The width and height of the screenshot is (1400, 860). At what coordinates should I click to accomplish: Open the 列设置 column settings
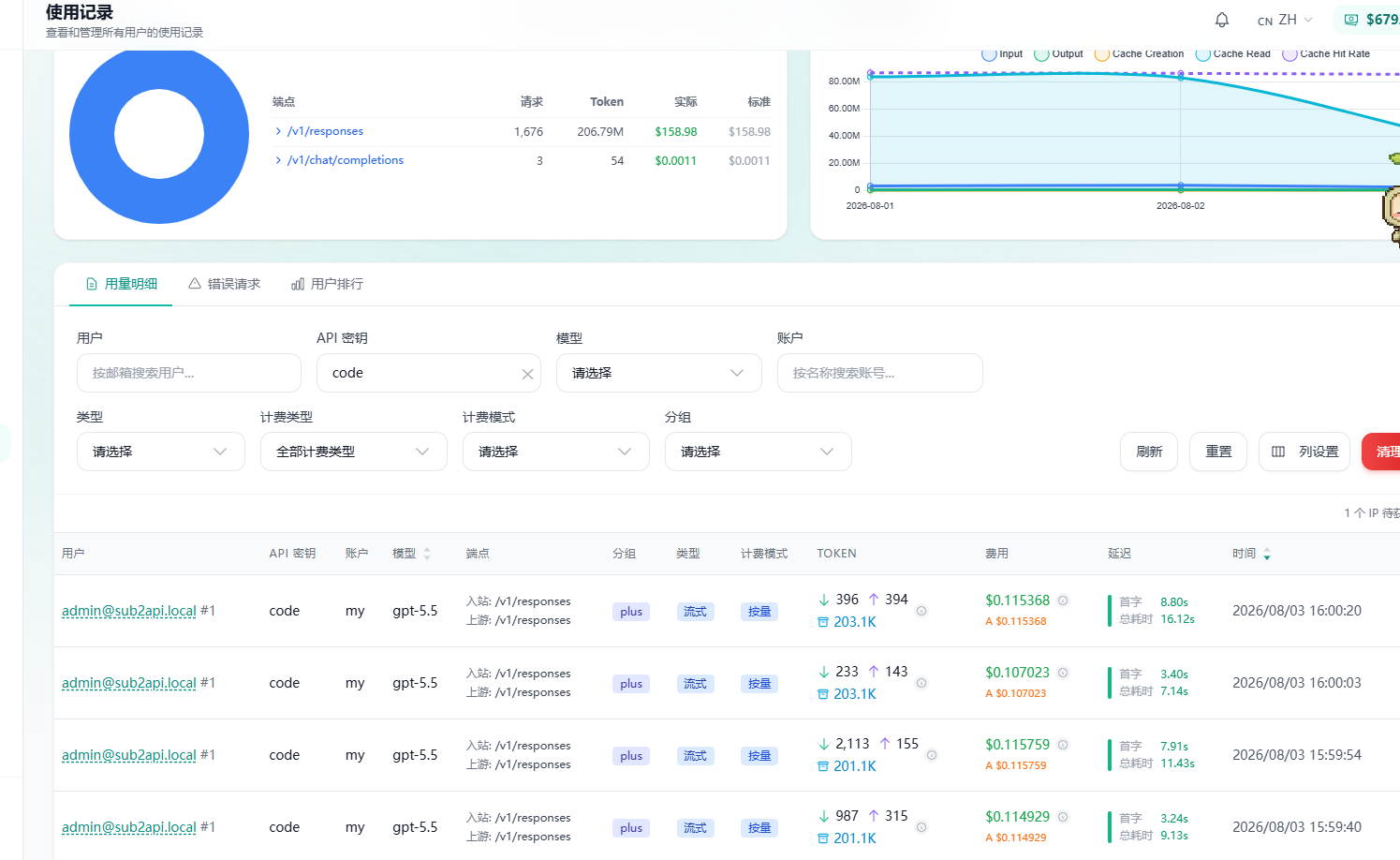pyautogui.click(x=1304, y=452)
